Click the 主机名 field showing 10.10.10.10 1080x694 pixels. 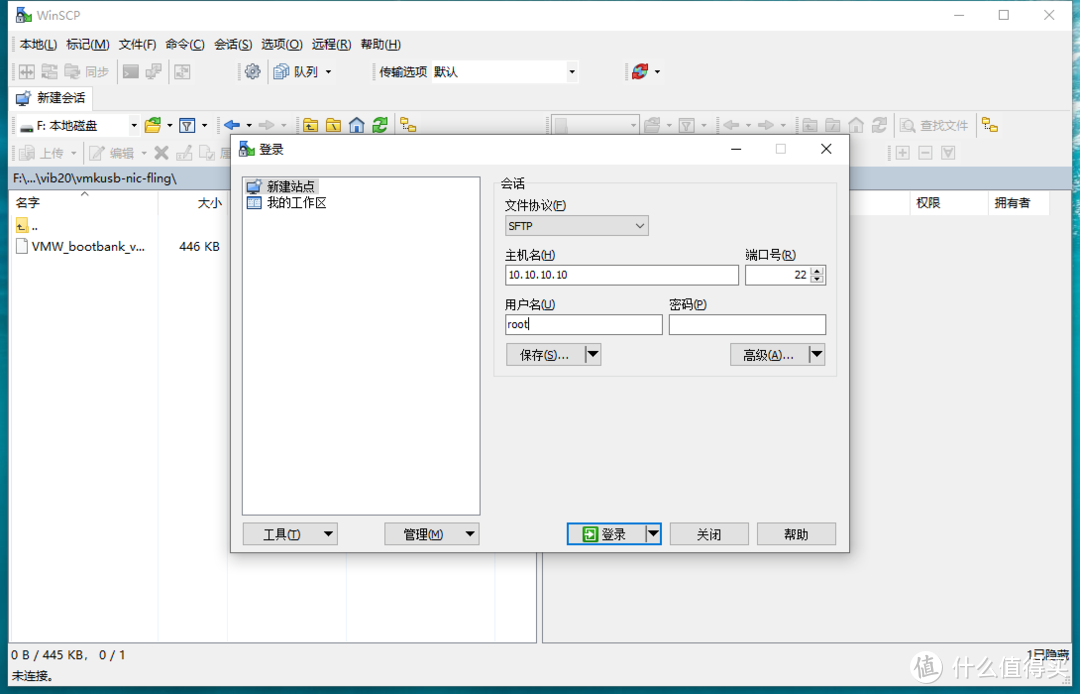[621, 275]
